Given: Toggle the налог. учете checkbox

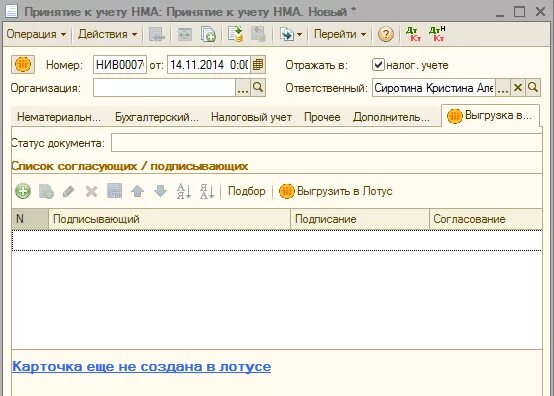Looking at the screenshot, I should [x=378, y=65].
